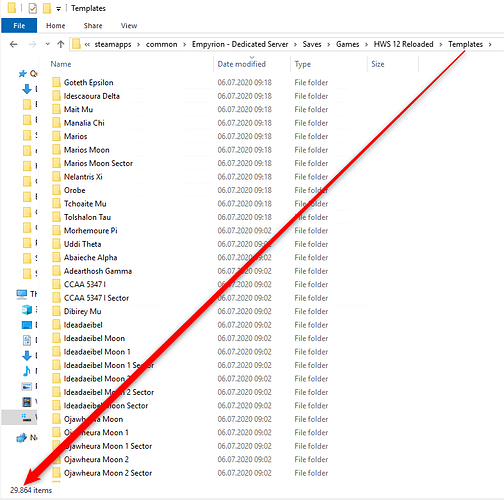
Task: Open the Share ribbon tab
Action: (x=93, y=26)
